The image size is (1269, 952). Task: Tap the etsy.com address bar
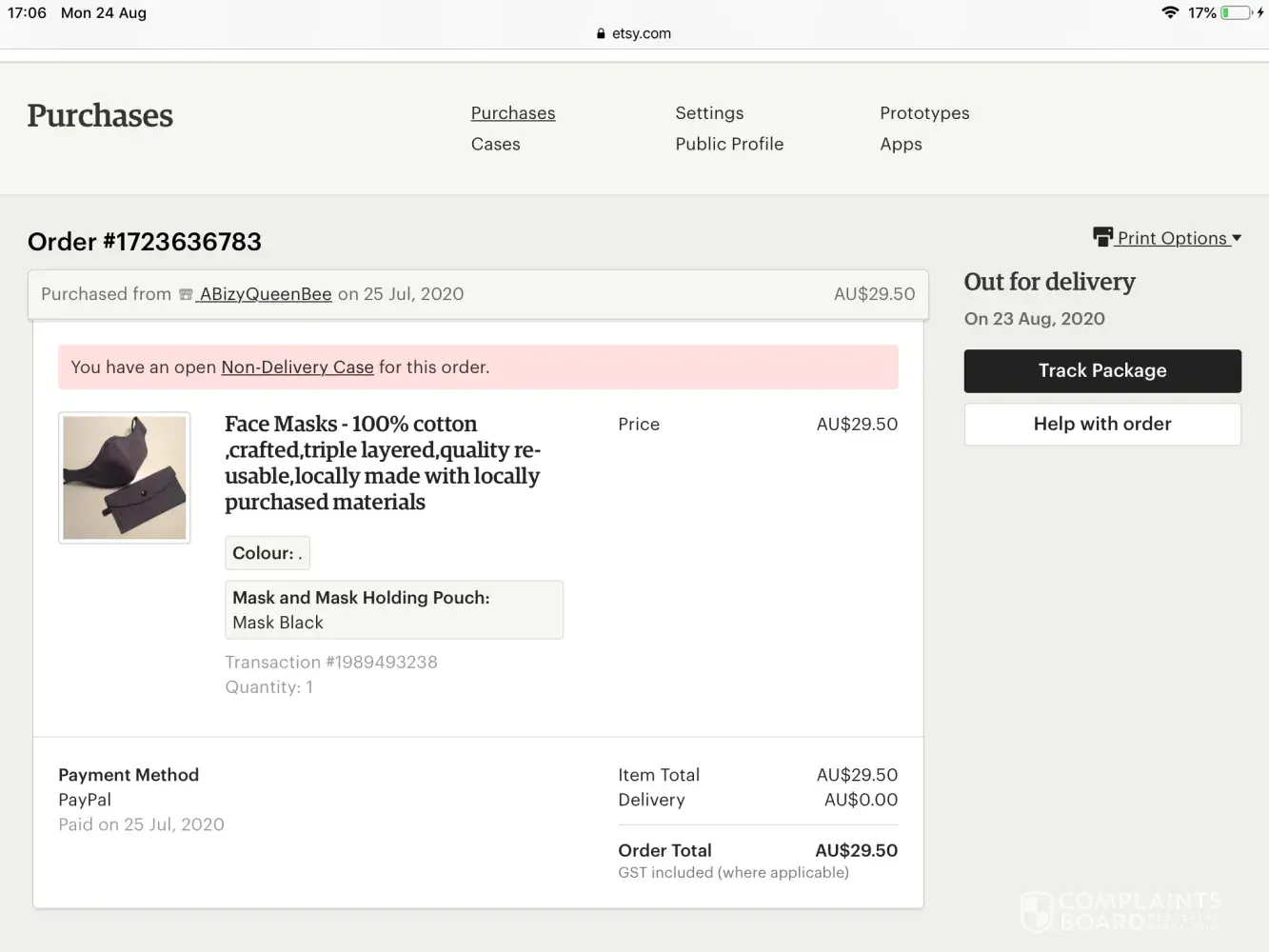point(641,33)
